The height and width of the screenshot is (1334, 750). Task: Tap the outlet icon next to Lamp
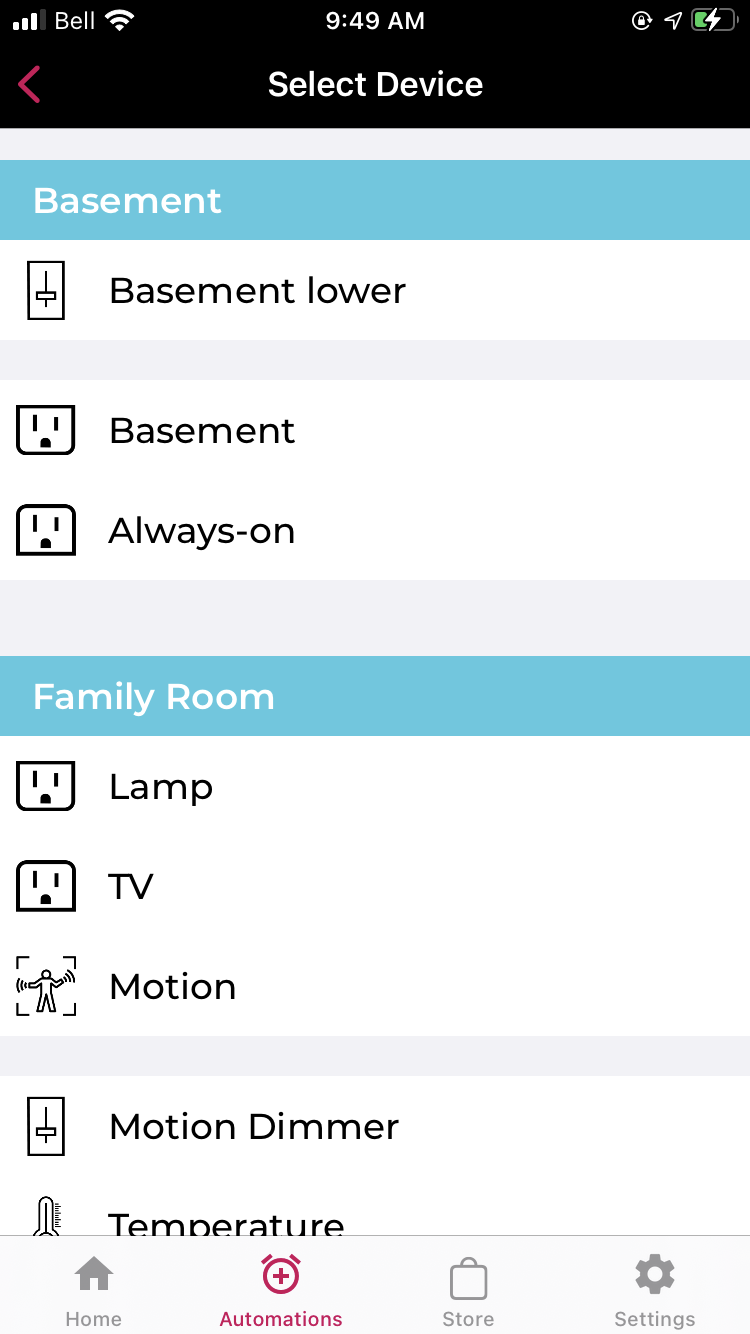45,786
